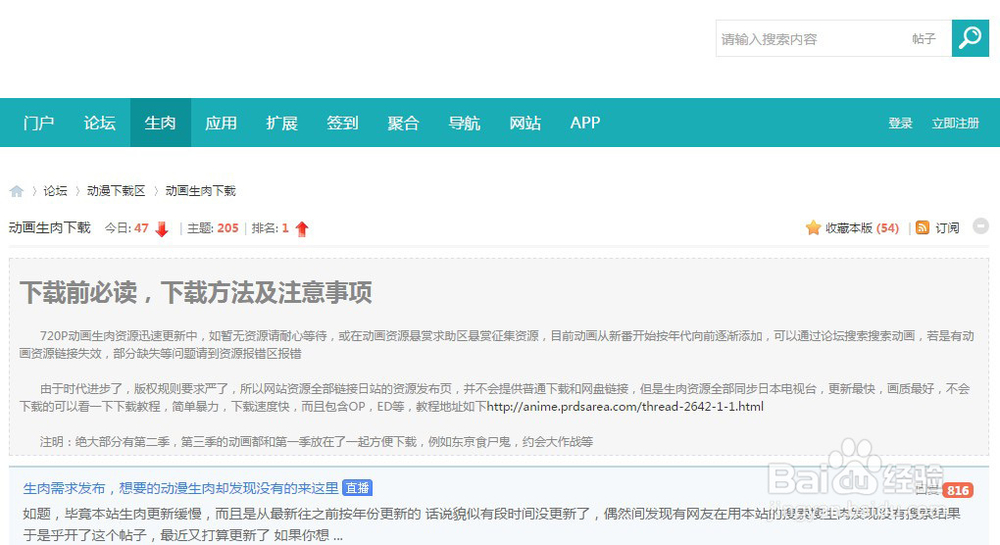
Task: Select the 生肉 navigation tab
Action: click(160, 122)
